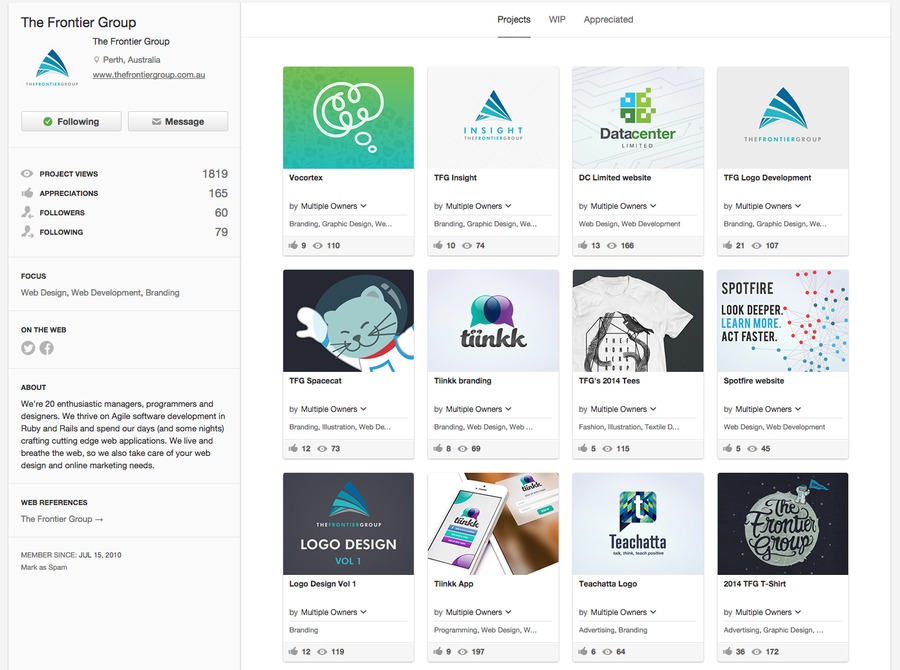Viewport: 900px width, 670px height.
Task: Switch to the Projects tab
Action: (x=514, y=20)
